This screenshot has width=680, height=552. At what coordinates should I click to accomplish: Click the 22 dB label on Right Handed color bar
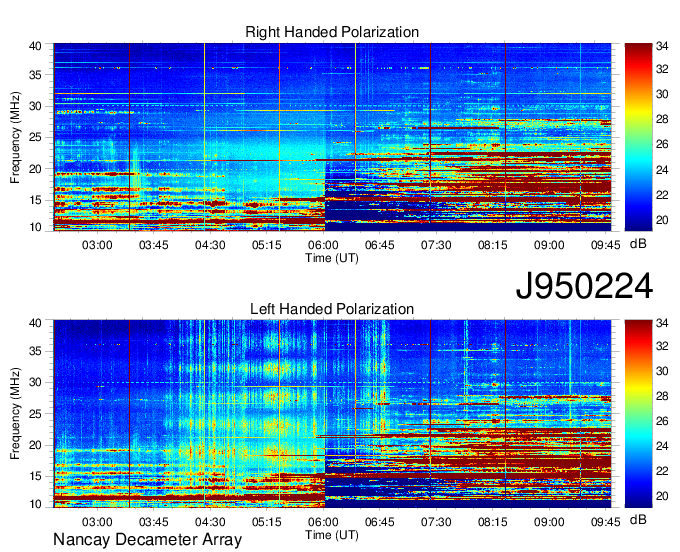pyautogui.click(x=662, y=195)
